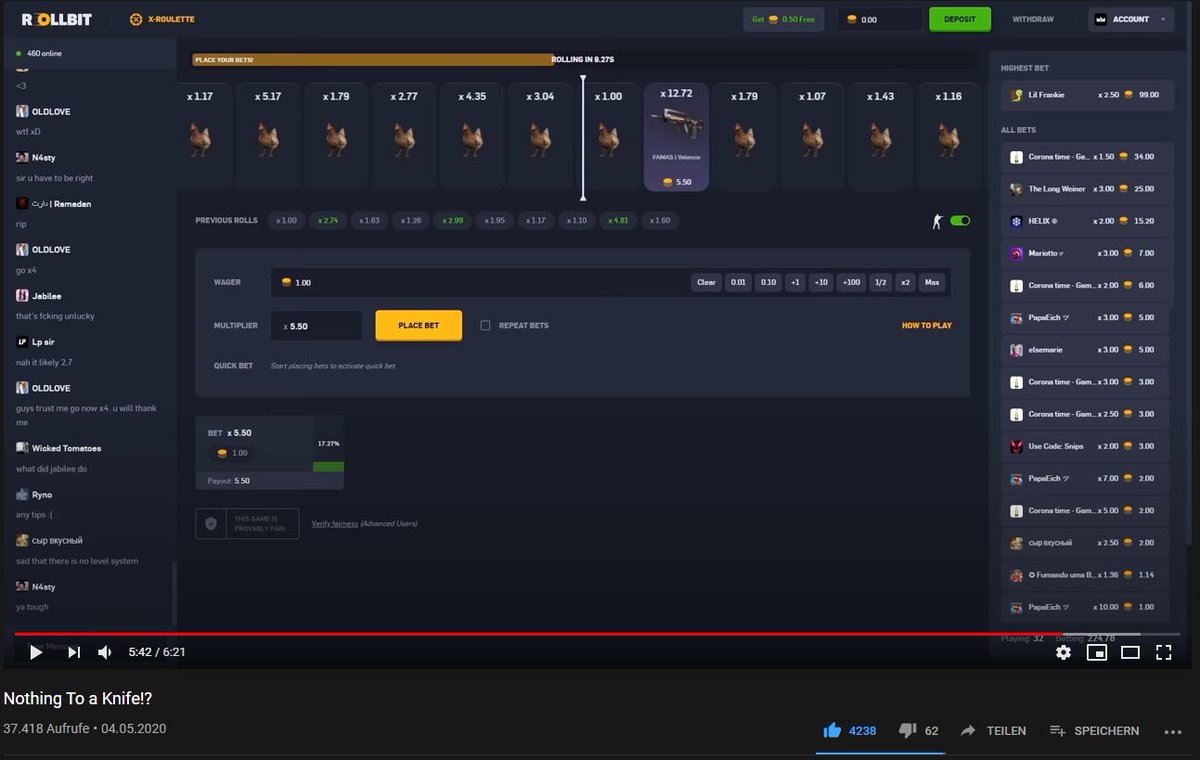Click previous roll x 2.99

(x=453, y=220)
